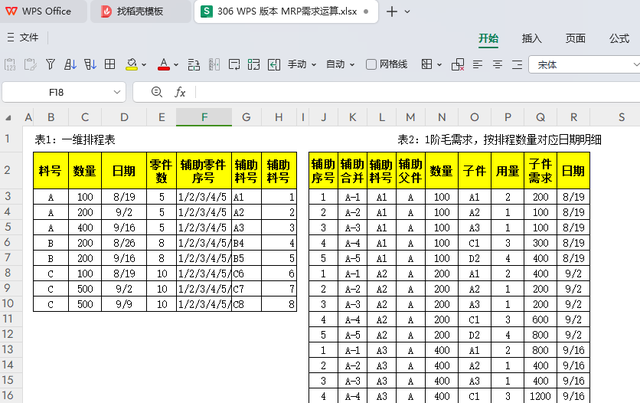The image size is (640, 403).
Task: Click the 零件数 header cell
Action: click(161, 171)
